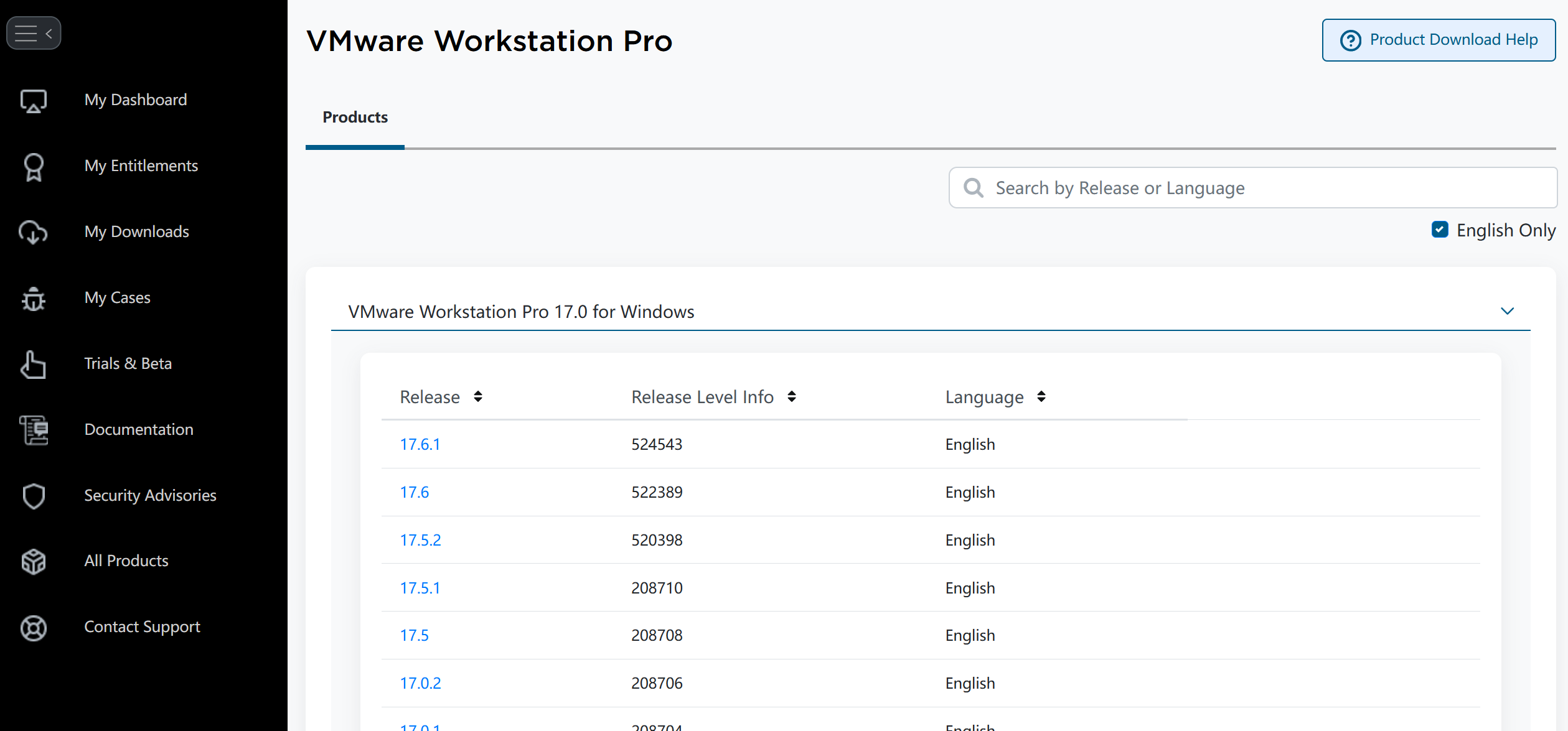This screenshot has height=731, width=1568.
Task: Click the My Dashboard monitor icon
Action: pyautogui.click(x=34, y=101)
